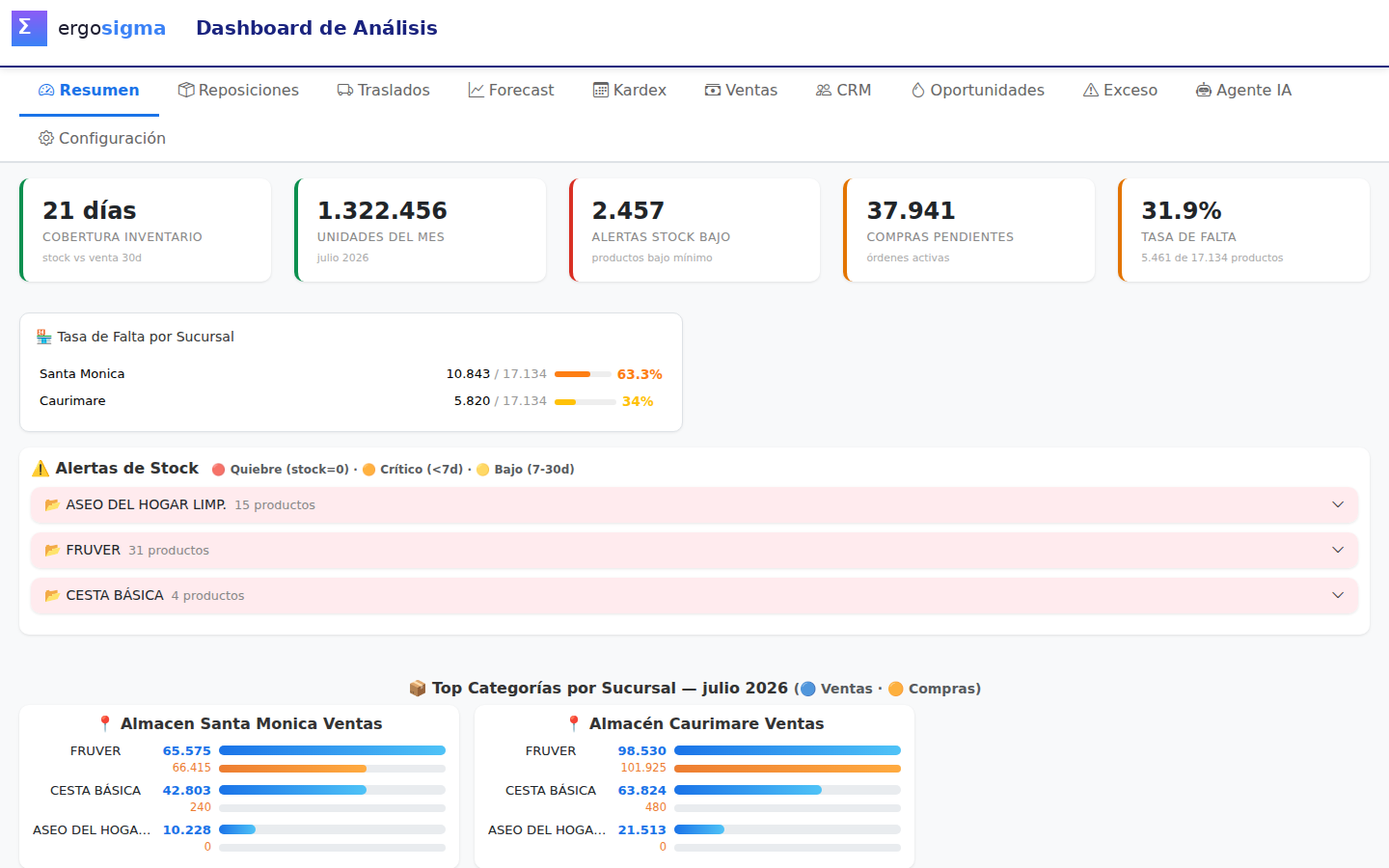Image resolution: width=1389 pixels, height=868 pixels.
Task: Click the Traslados truck icon
Action: pyautogui.click(x=345, y=90)
